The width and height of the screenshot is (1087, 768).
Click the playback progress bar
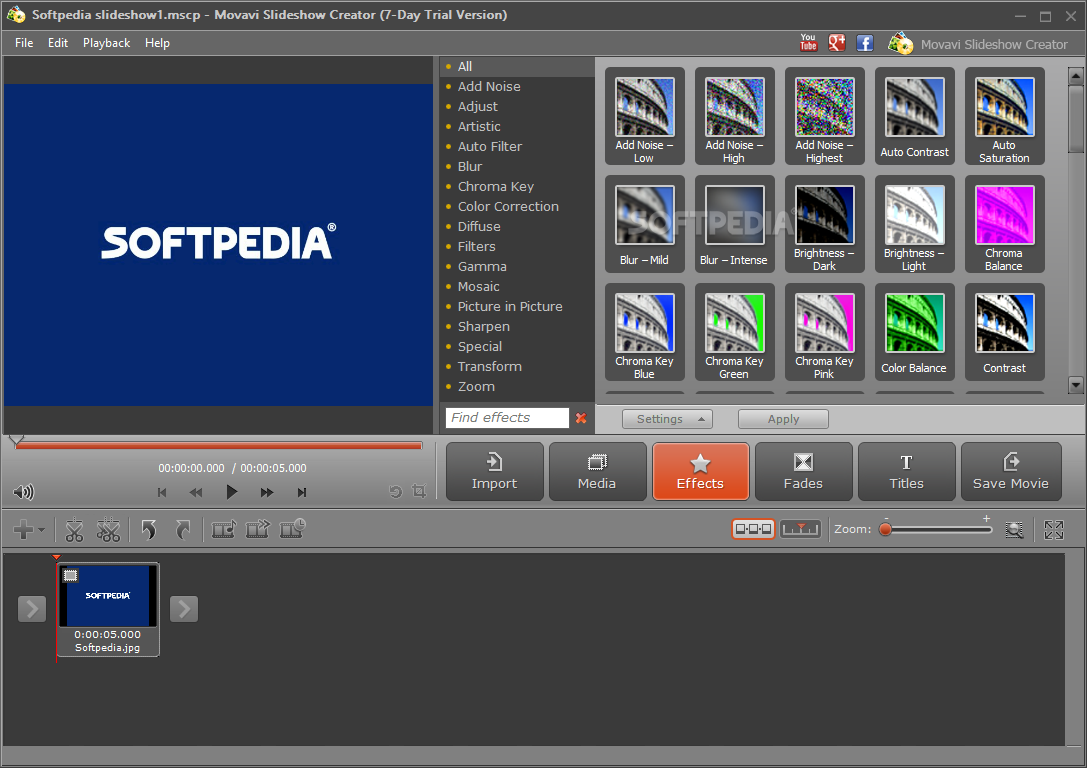(x=218, y=446)
